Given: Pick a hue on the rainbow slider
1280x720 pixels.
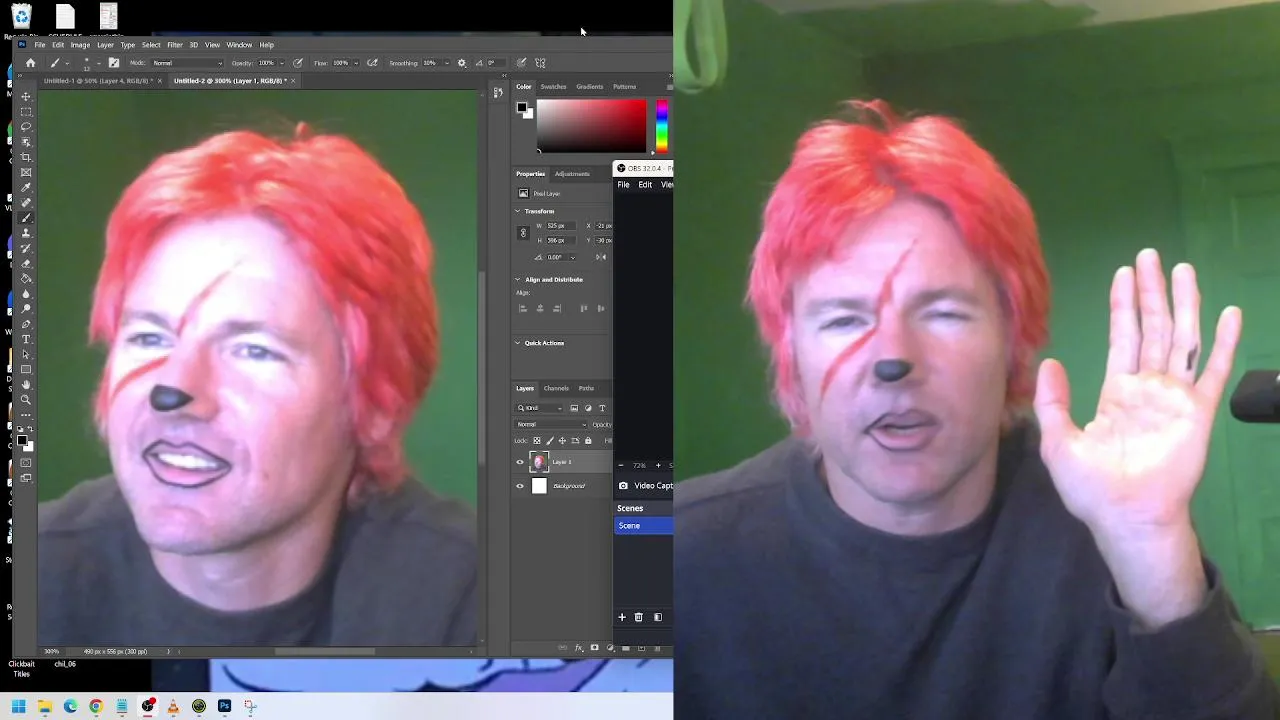Looking at the screenshot, I should [661, 126].
